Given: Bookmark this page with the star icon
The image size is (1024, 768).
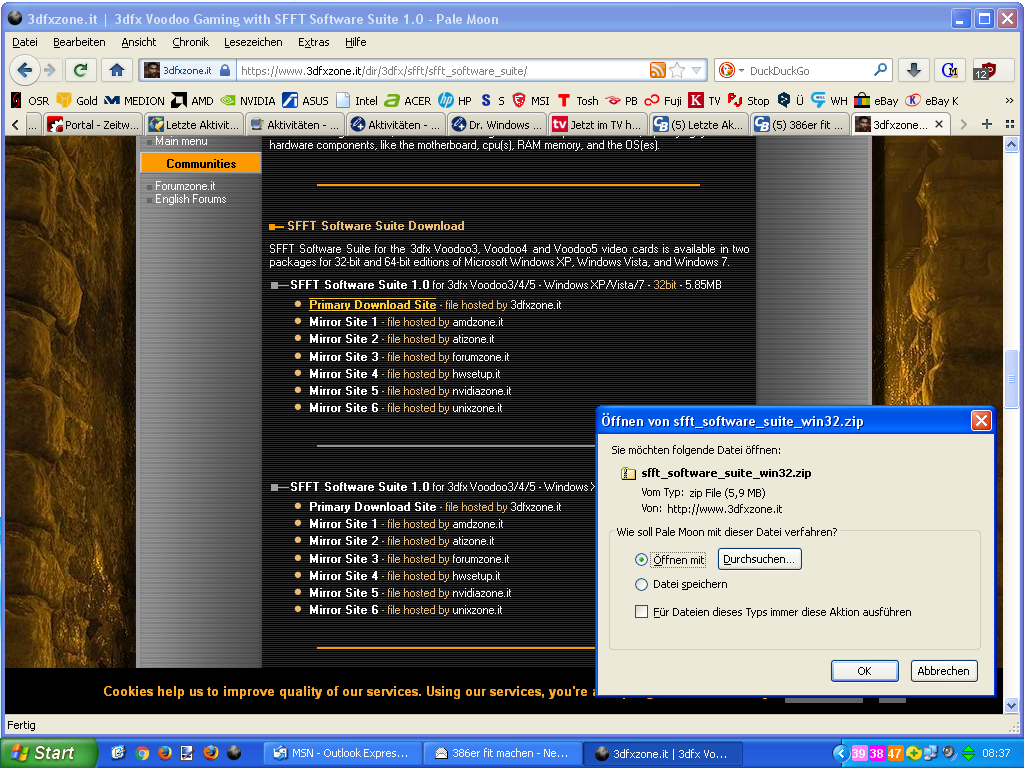Looking at the screenshot, I should (677, 70).
